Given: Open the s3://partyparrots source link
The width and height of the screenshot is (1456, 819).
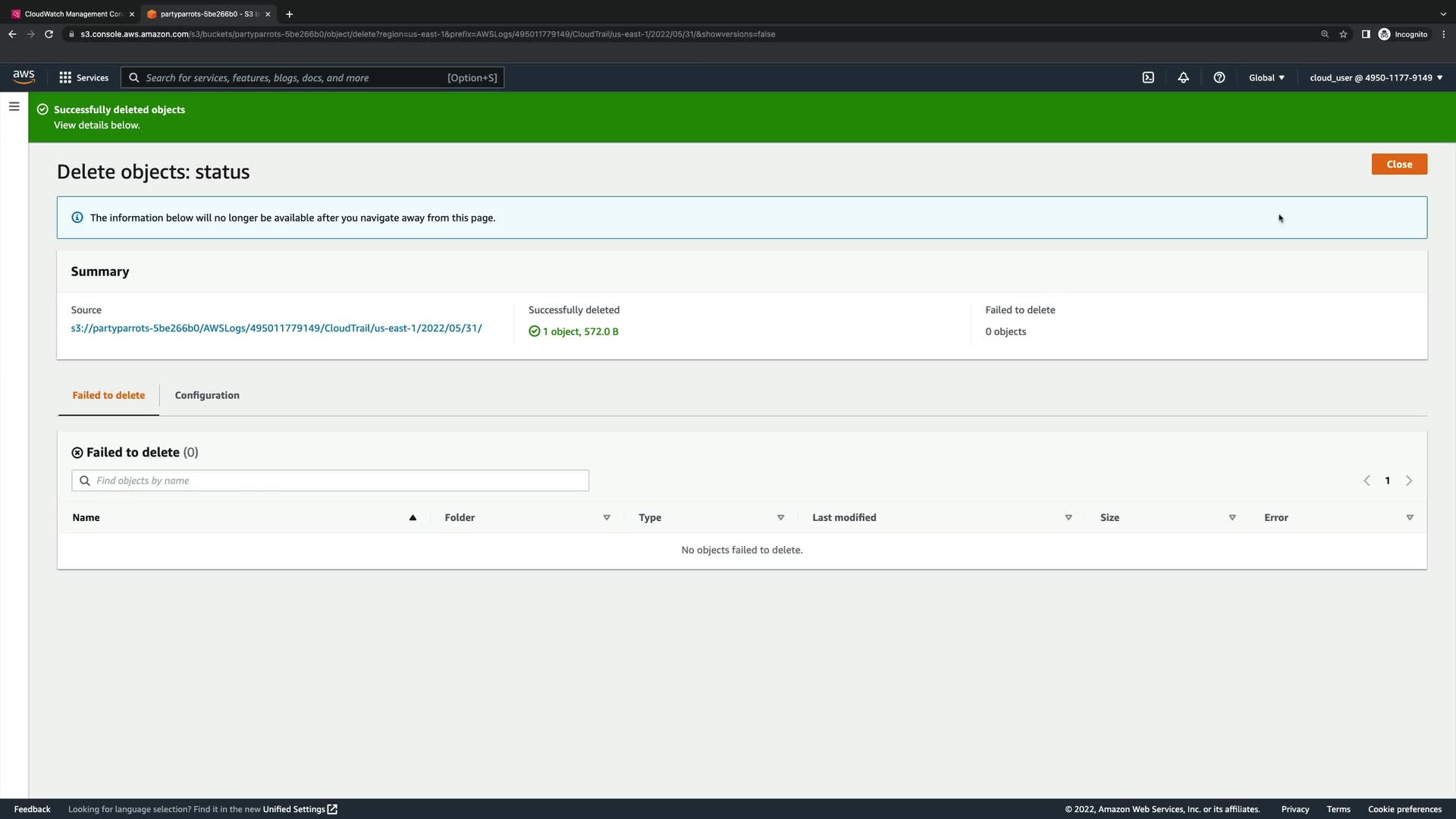Looking at the screenshot, I should (276, 328).
